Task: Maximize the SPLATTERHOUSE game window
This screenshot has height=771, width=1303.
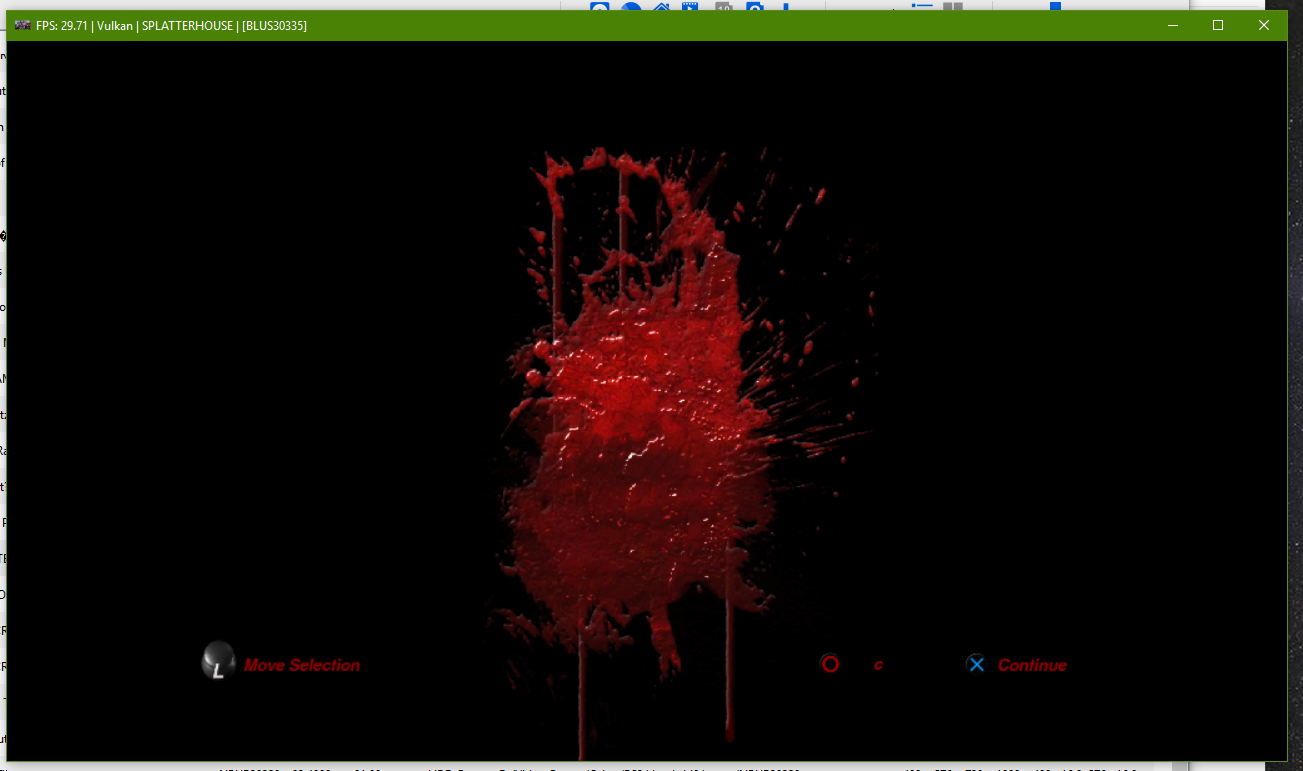Action: click(1218, 25)
